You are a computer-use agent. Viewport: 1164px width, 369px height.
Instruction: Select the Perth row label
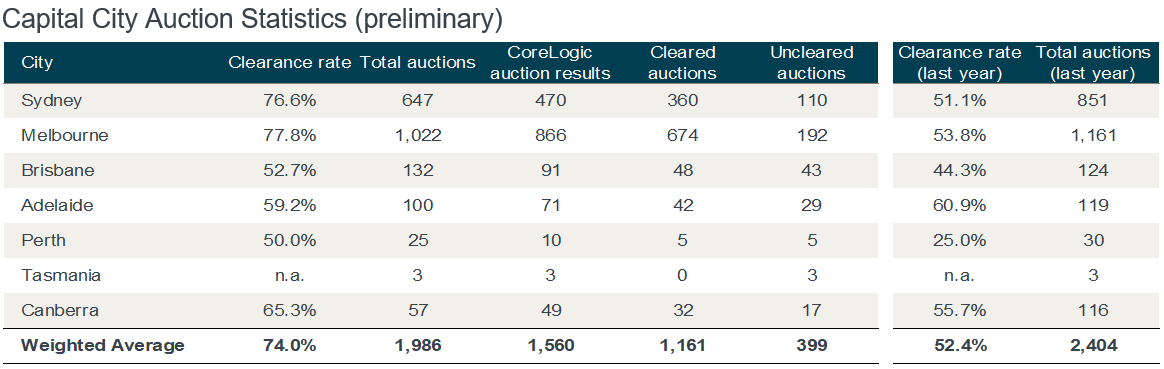click(42, 241)
